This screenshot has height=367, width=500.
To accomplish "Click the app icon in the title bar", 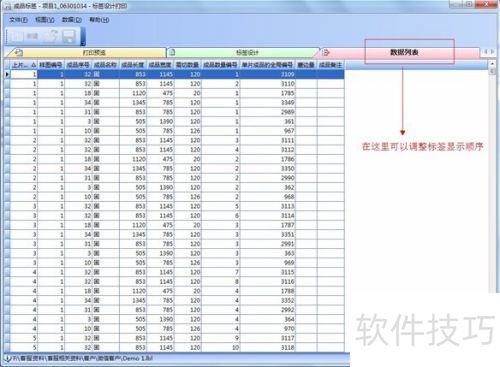I will tap(8, 6).
